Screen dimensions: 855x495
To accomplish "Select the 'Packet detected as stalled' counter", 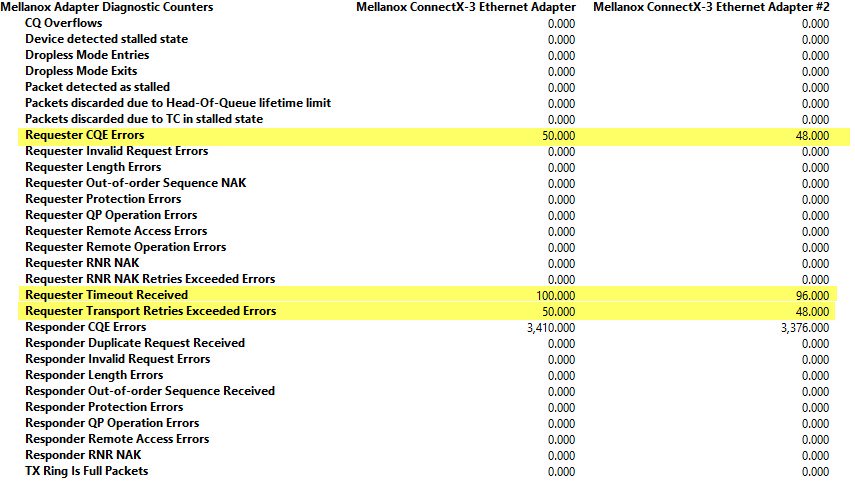I will (98, 87).
